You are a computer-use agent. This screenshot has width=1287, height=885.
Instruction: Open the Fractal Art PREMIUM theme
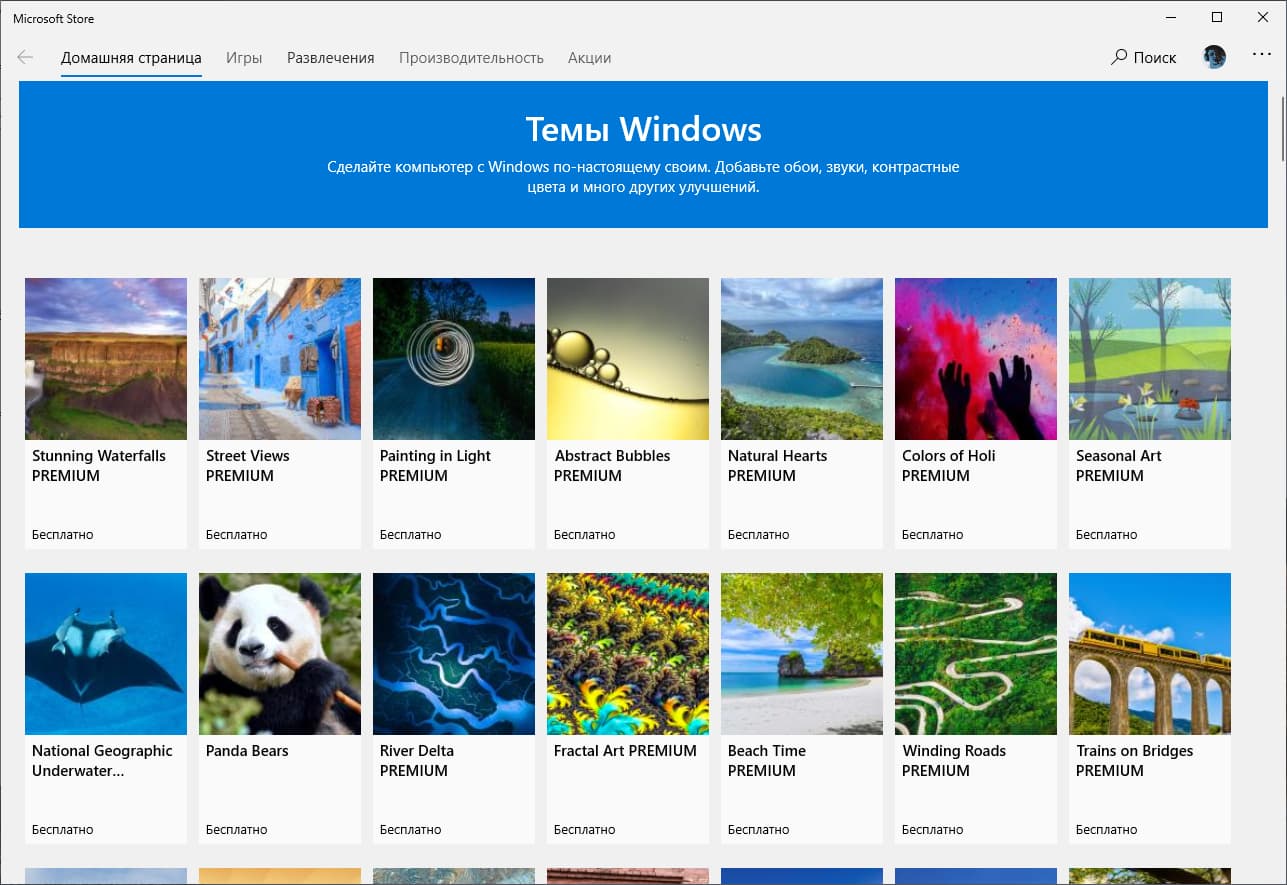tap(627, 654)
